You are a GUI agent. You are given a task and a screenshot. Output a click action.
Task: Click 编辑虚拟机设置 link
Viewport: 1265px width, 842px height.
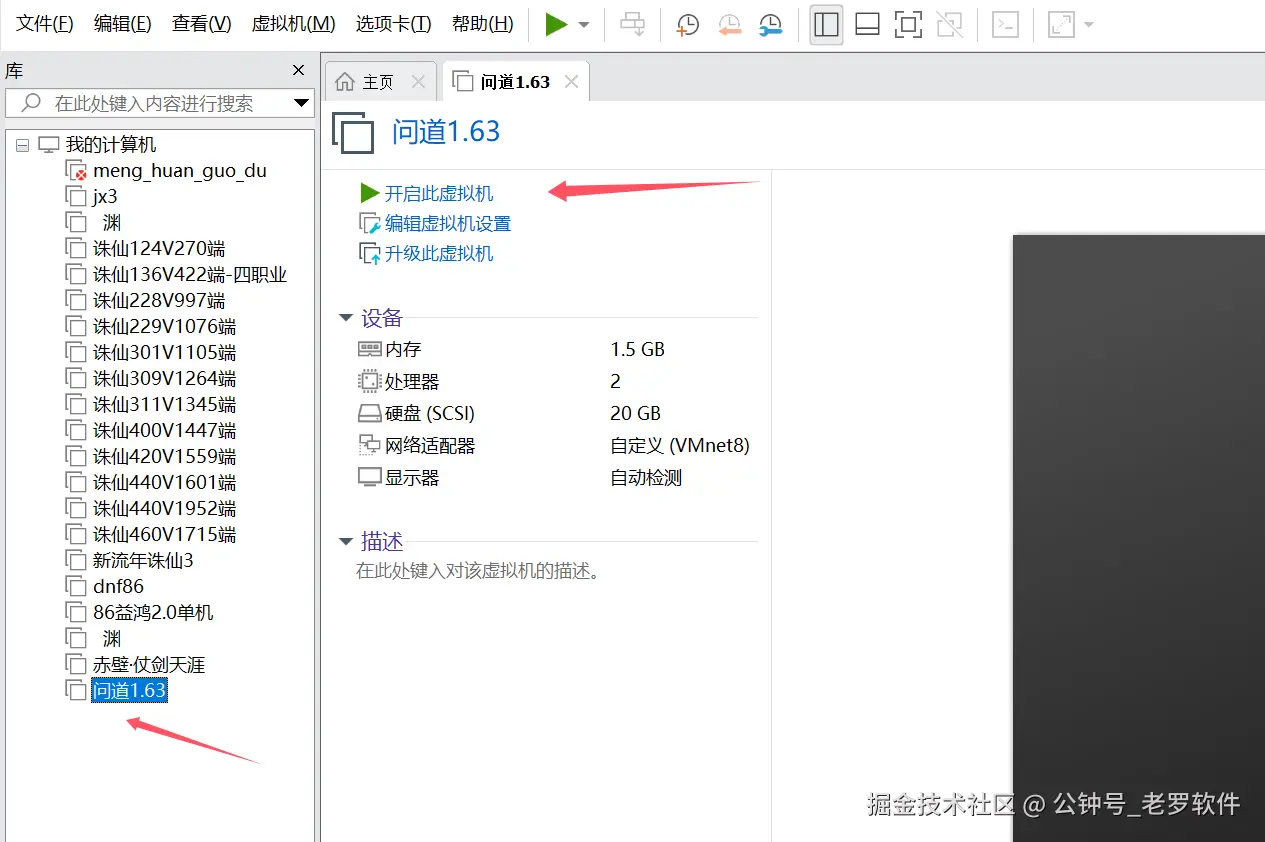tap(448, 223)
